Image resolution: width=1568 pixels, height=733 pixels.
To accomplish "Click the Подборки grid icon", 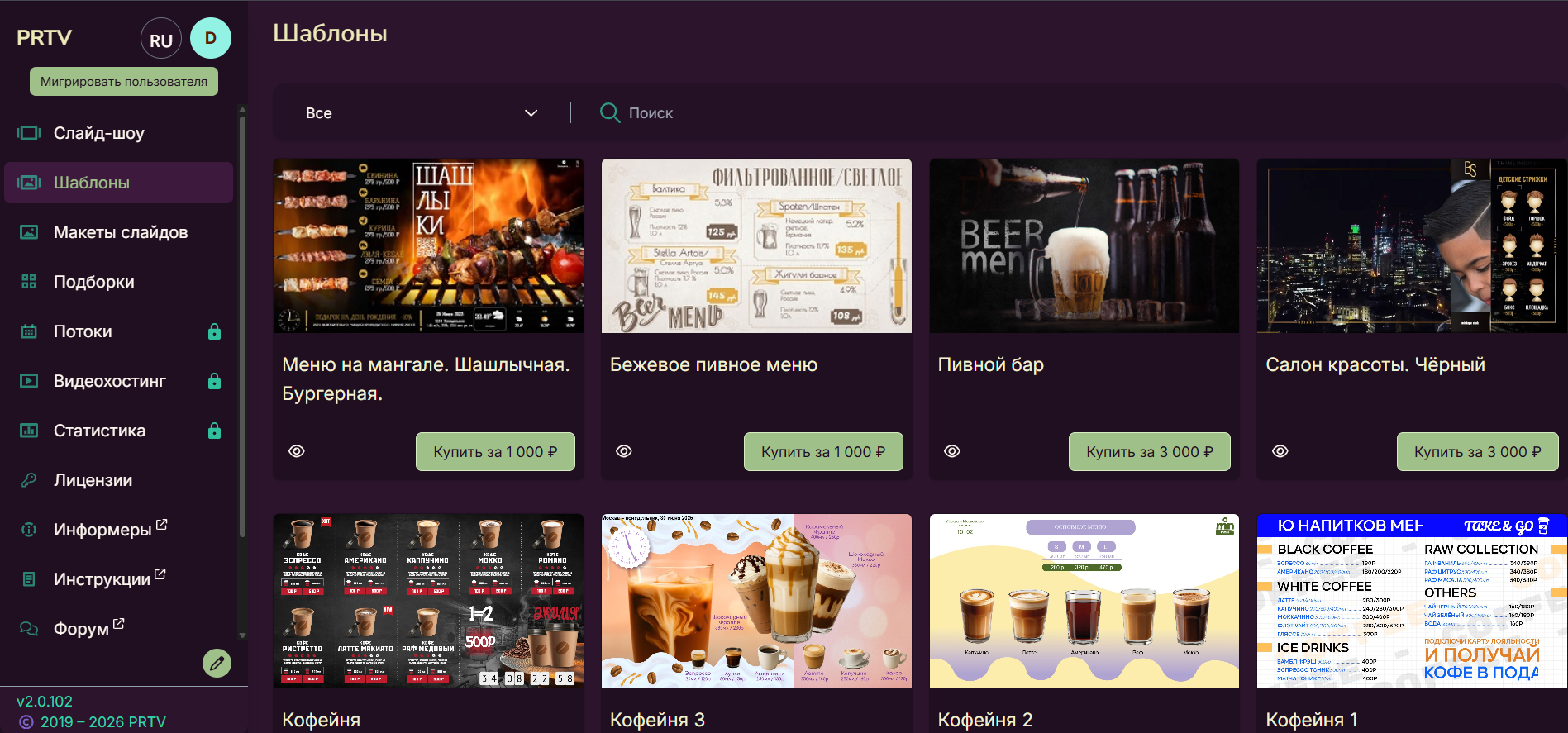I will click(29, 282).
